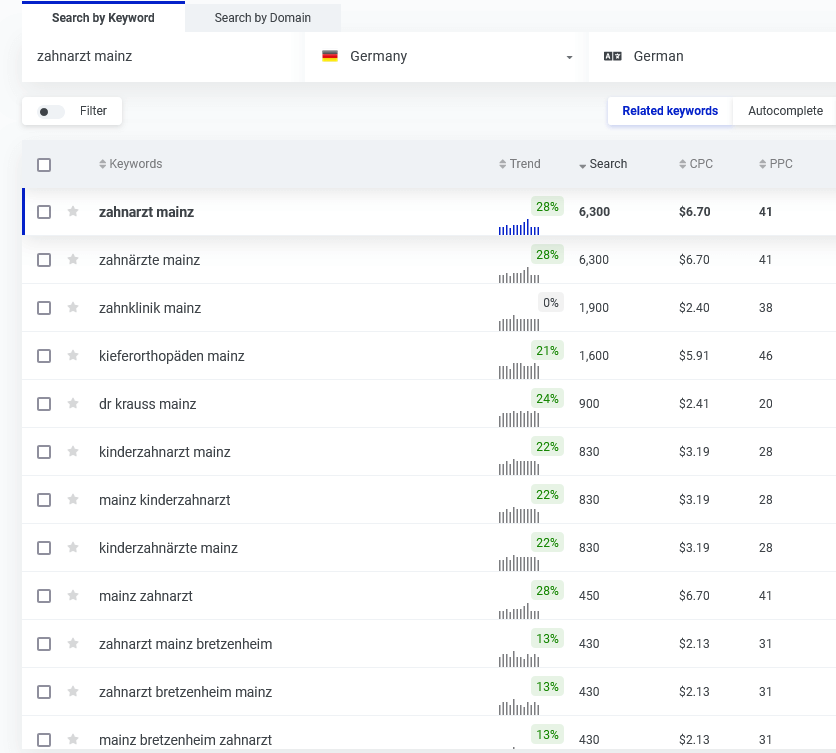Click the $2.41 CPC value

(694, 404)
